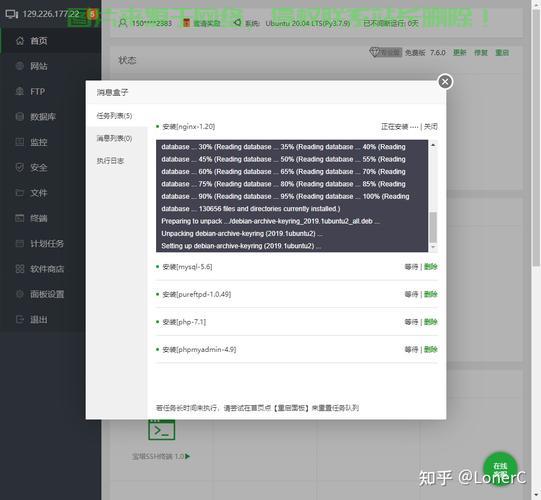
Task: Delete the php-7.1 install task
Action: click(x=431, y=322)
